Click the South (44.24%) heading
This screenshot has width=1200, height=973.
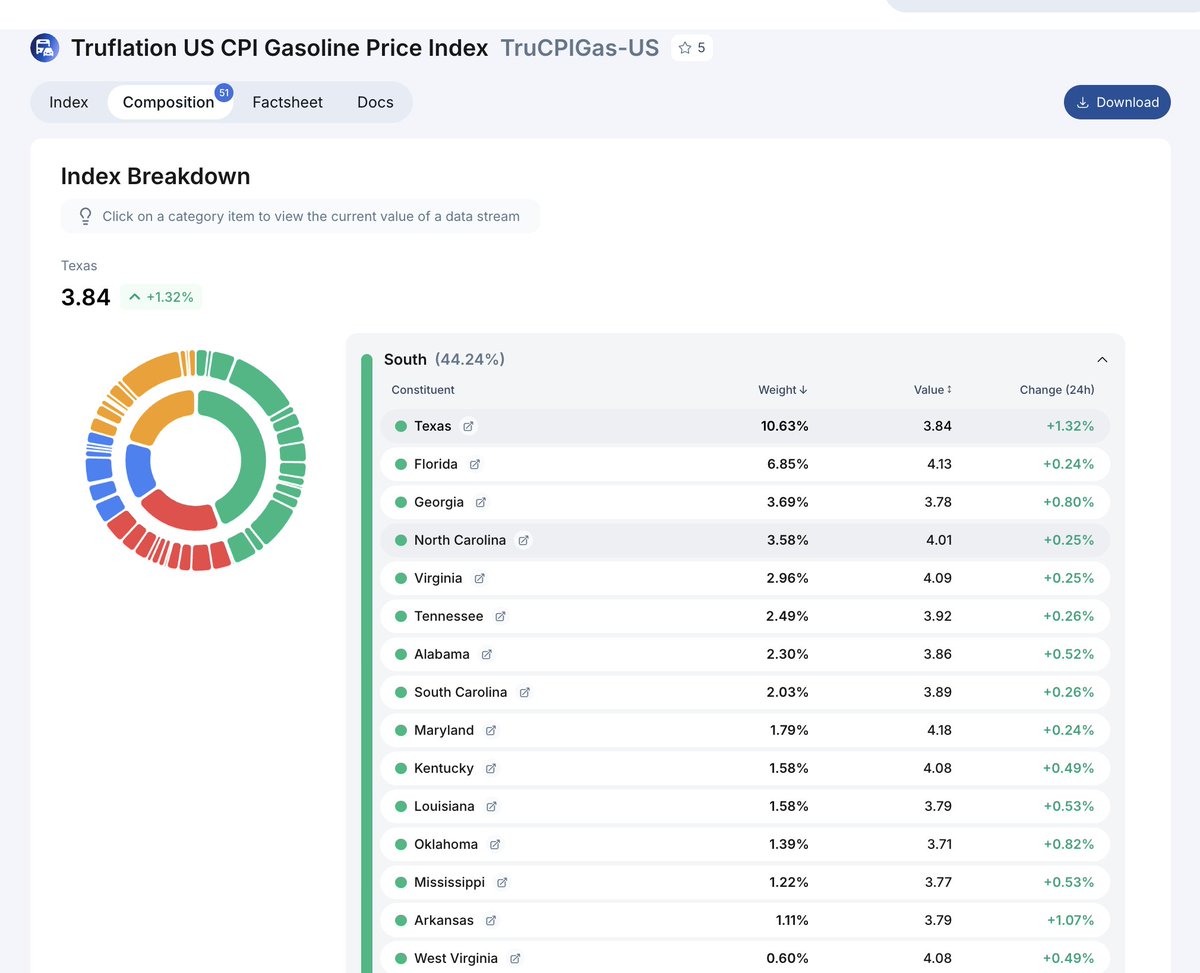pos(444,359)
